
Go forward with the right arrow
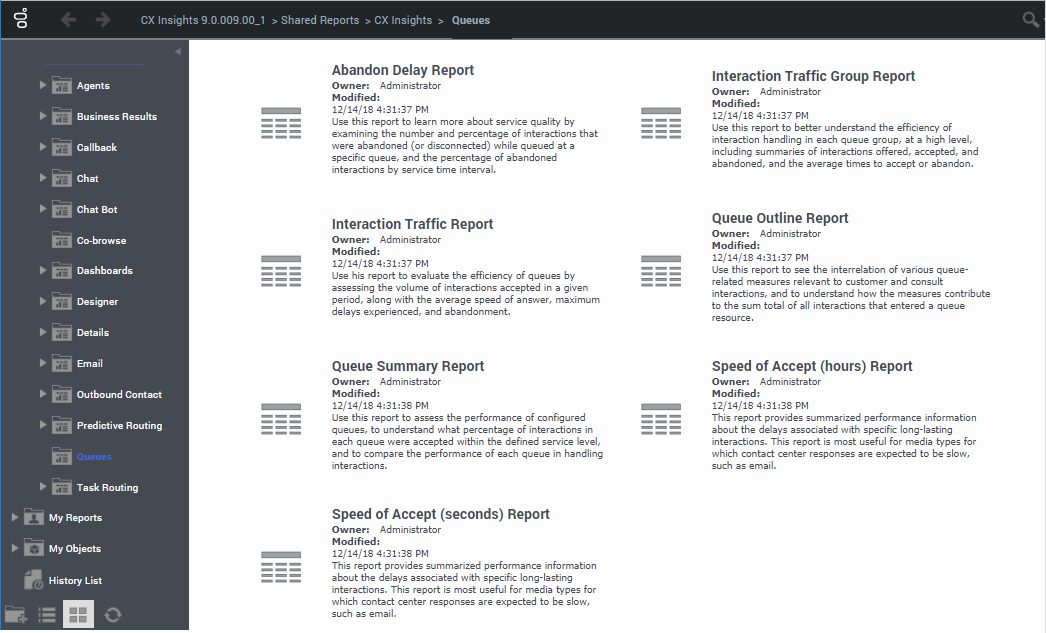[x=103, y=19]
